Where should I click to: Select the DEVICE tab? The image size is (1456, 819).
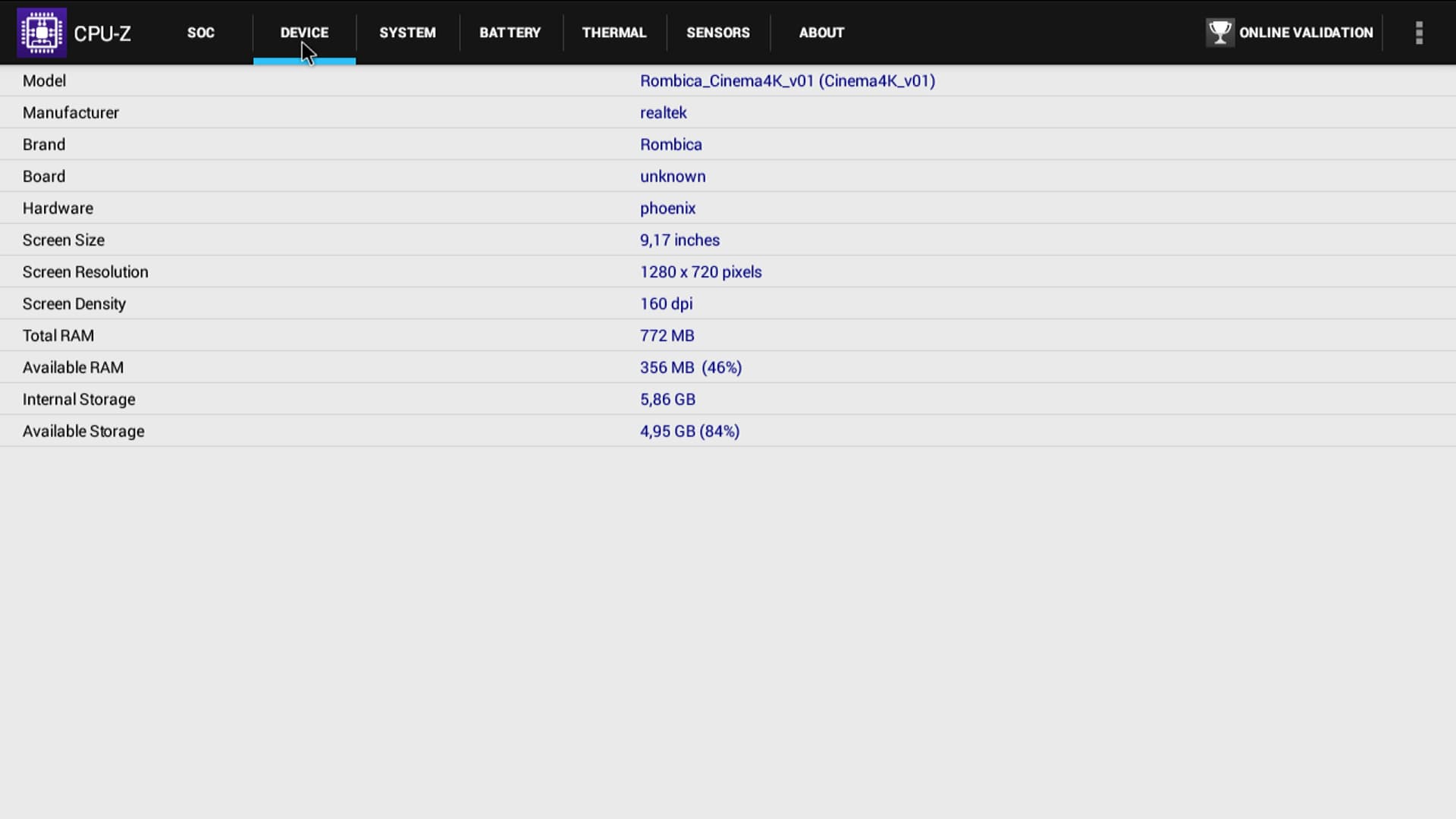click(304, 33)
